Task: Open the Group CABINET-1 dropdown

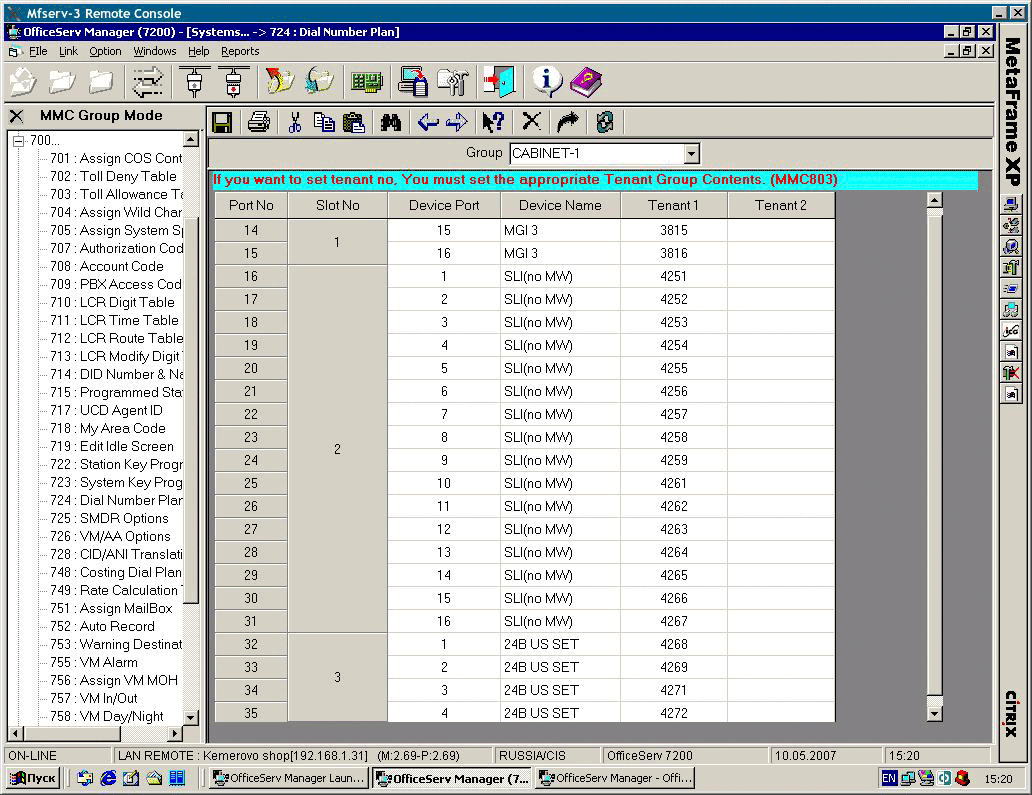Action: 691,154
